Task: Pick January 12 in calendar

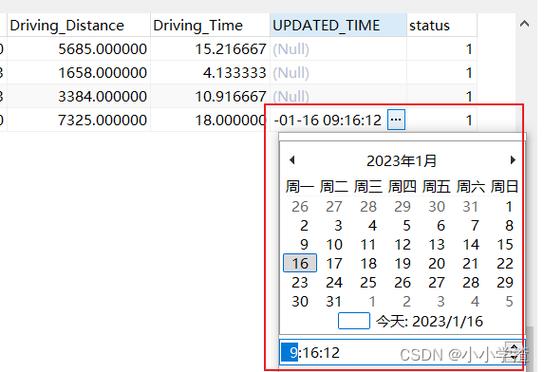Action: [x=402, y=244]
